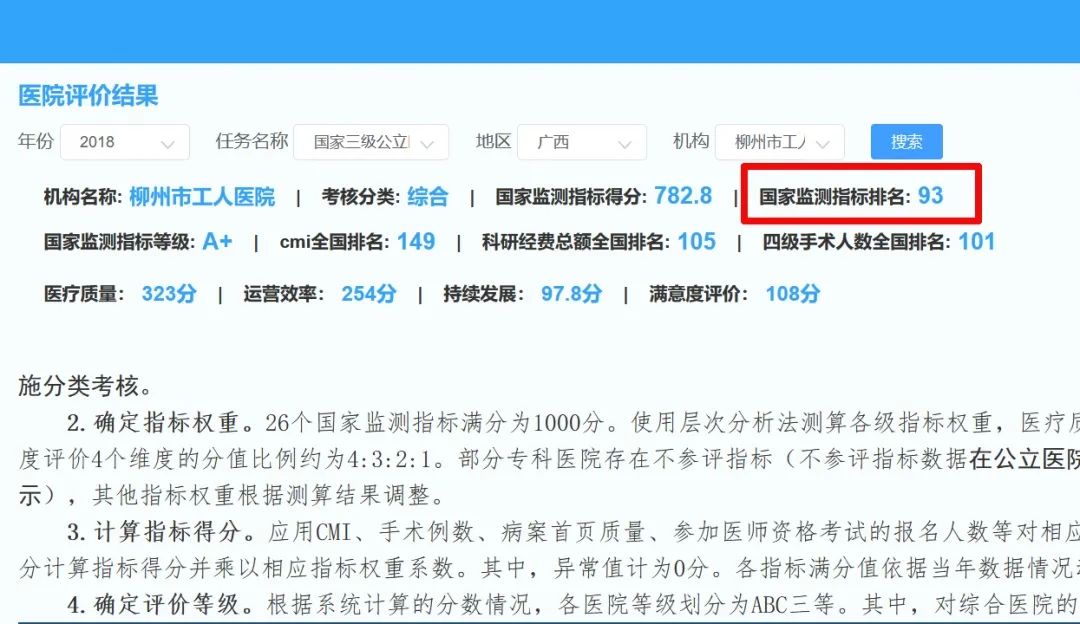Viewport: 1080px width, 624px height.
Task: Open the 年份 dropdown showing 2018
Action: [125, 142]
